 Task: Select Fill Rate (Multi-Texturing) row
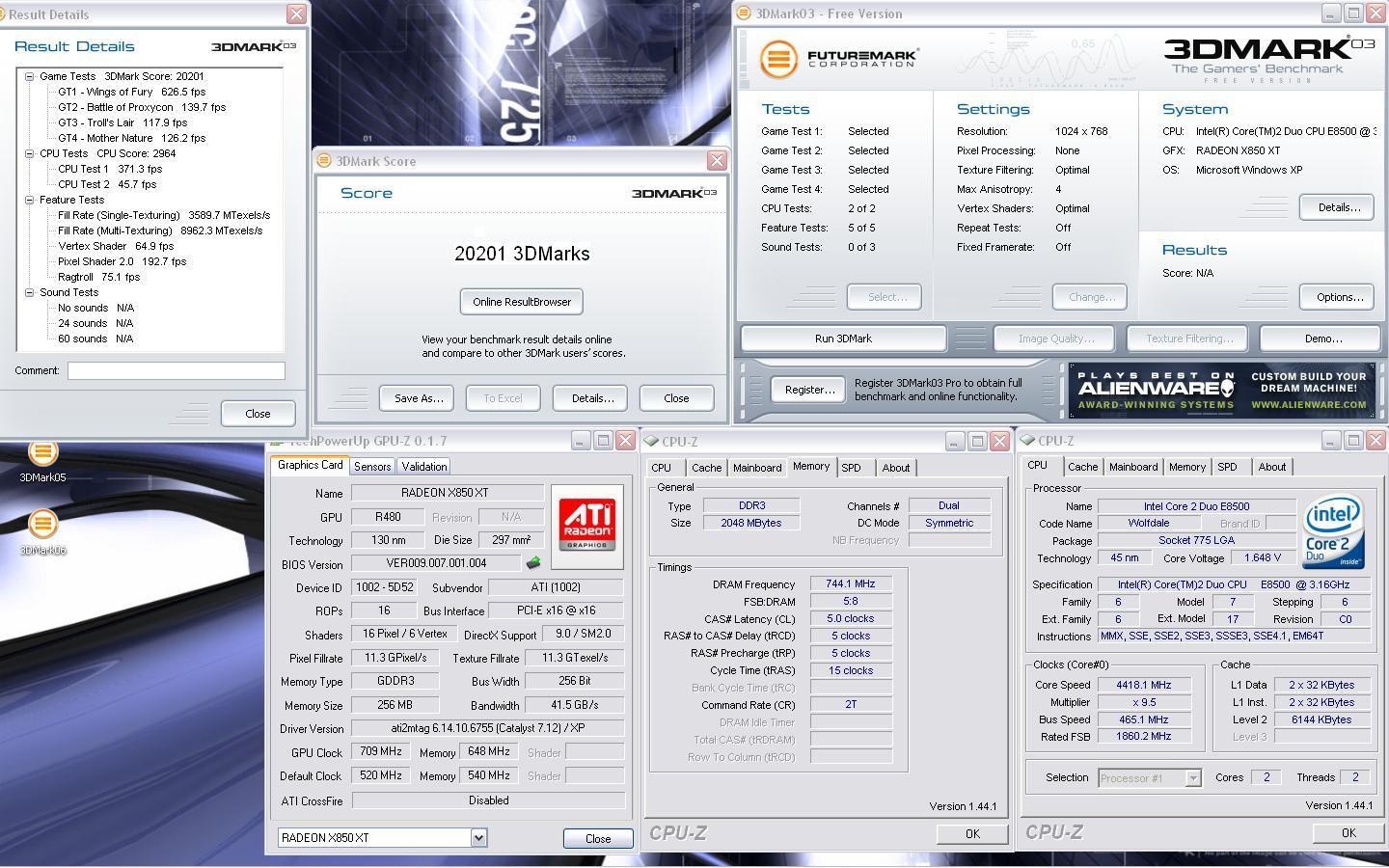tap(160, 231)
